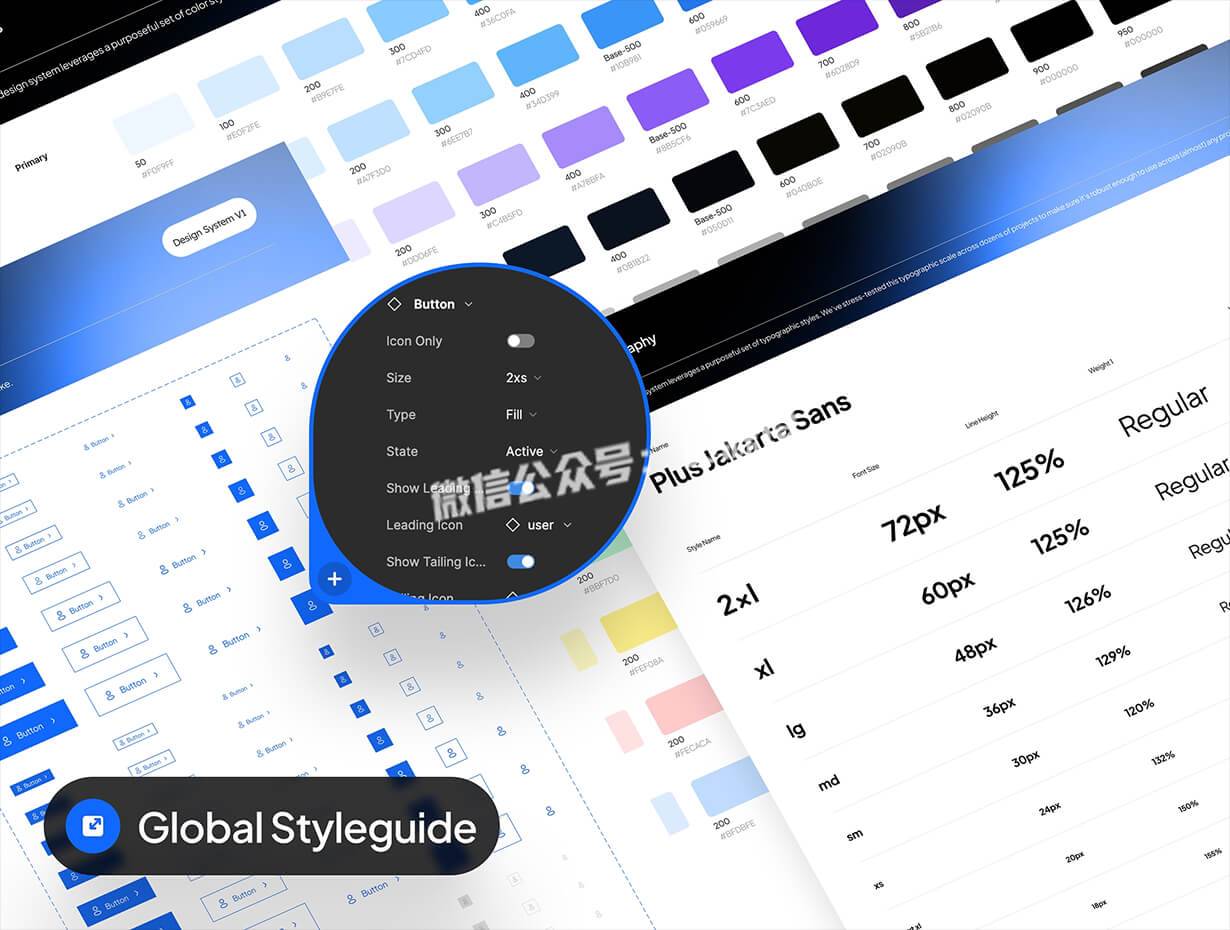Click the 132% line height value

click(x=1163, y=759)
